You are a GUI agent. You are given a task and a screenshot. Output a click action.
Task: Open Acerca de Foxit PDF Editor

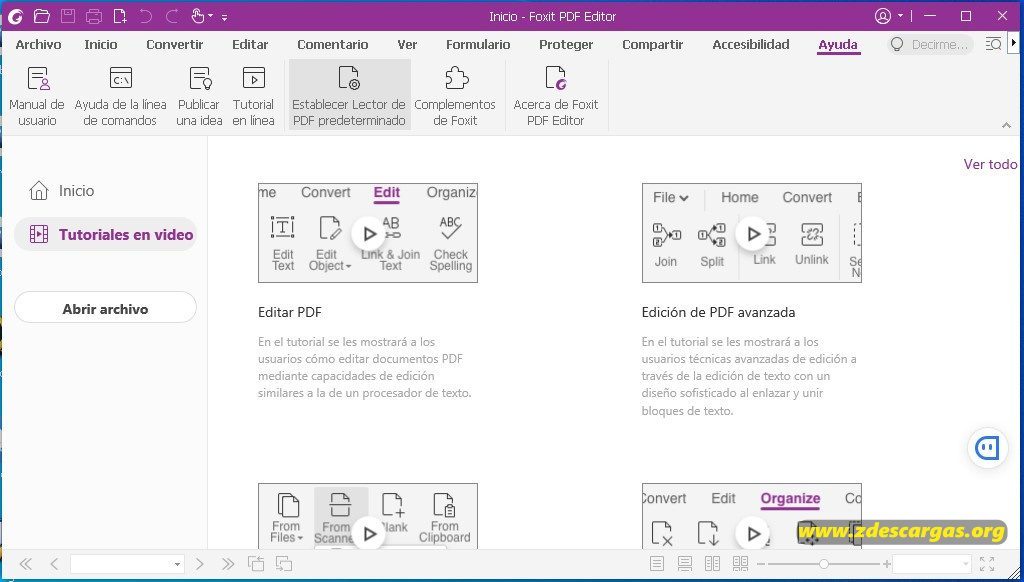coord(556,95)
